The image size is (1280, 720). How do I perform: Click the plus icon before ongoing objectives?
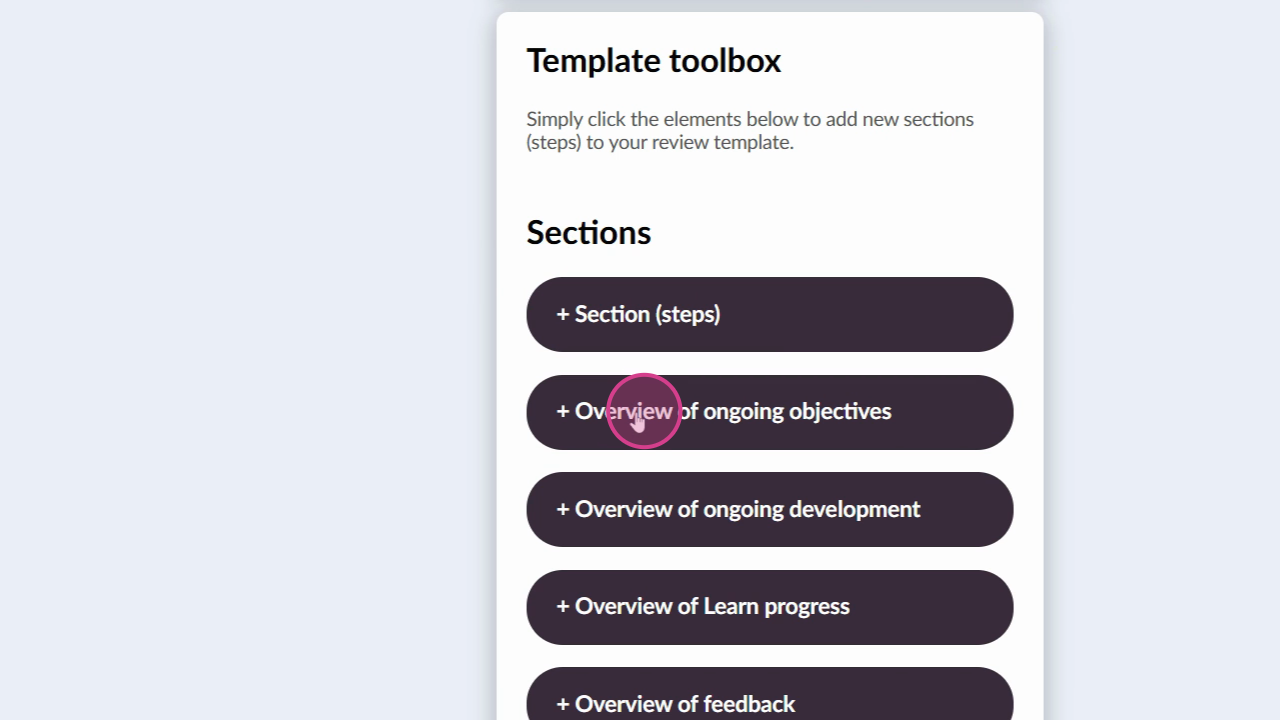coord(563,412)
